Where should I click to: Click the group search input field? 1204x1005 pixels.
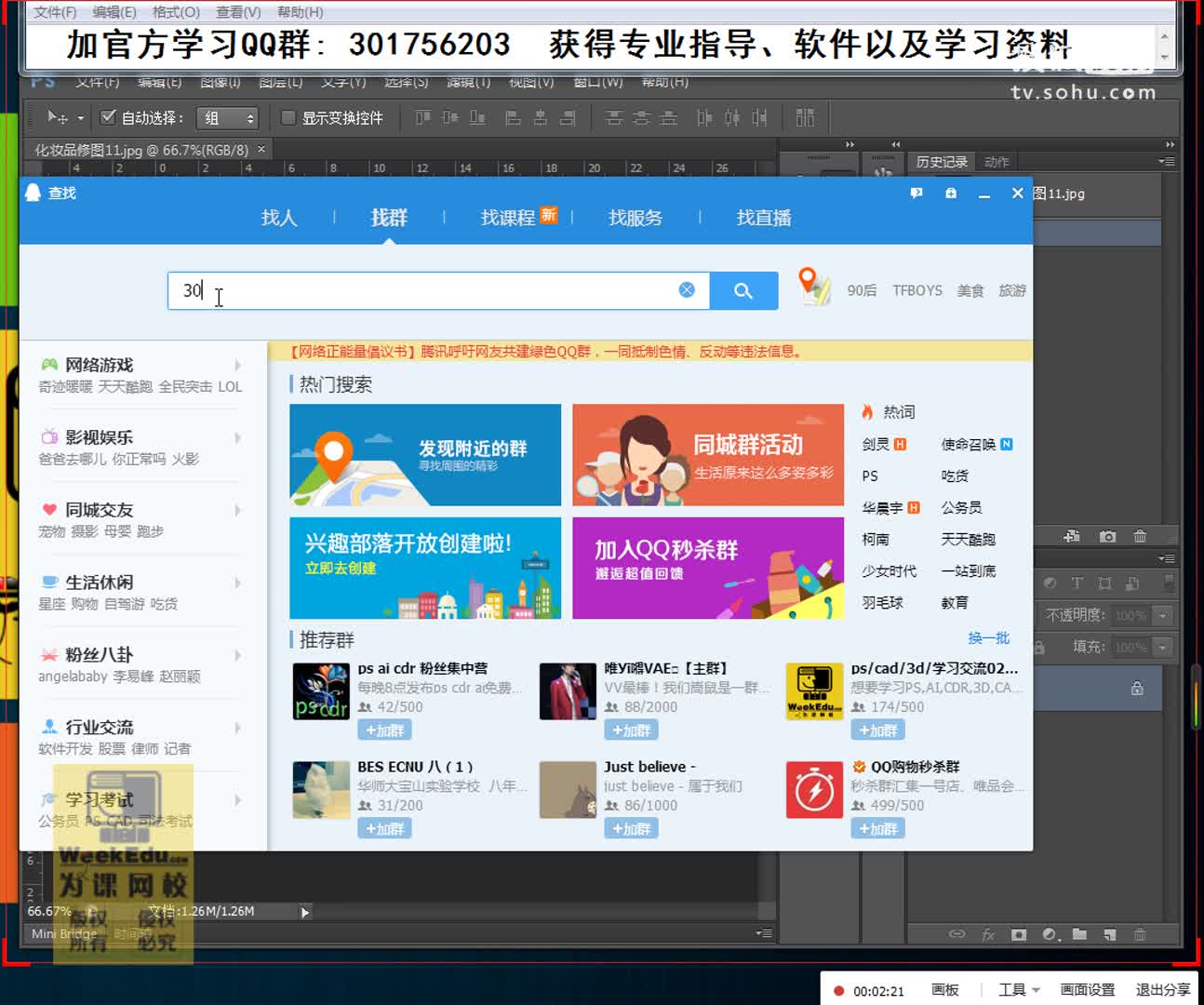438,290
